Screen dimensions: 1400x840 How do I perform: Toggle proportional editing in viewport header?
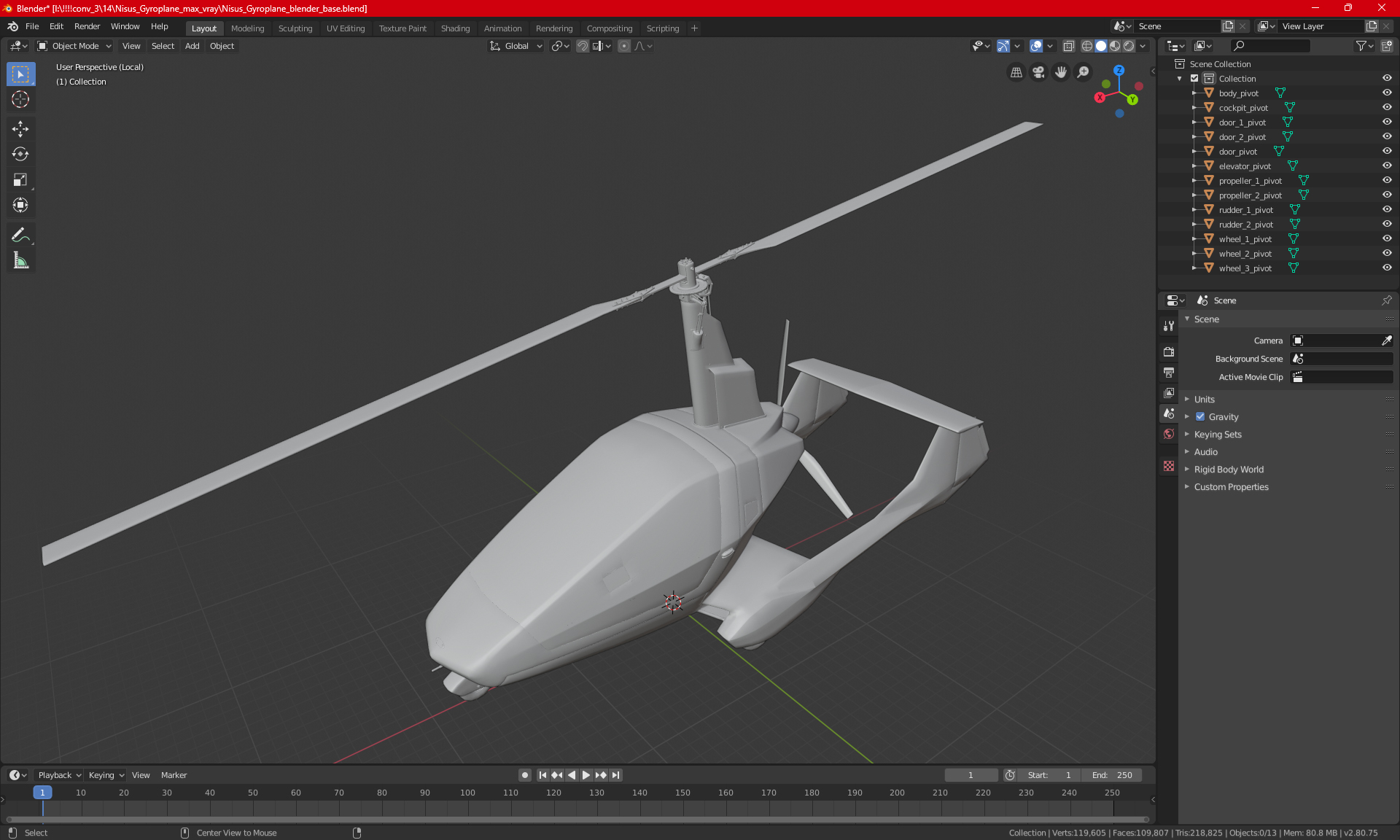[x=623, y=46]
